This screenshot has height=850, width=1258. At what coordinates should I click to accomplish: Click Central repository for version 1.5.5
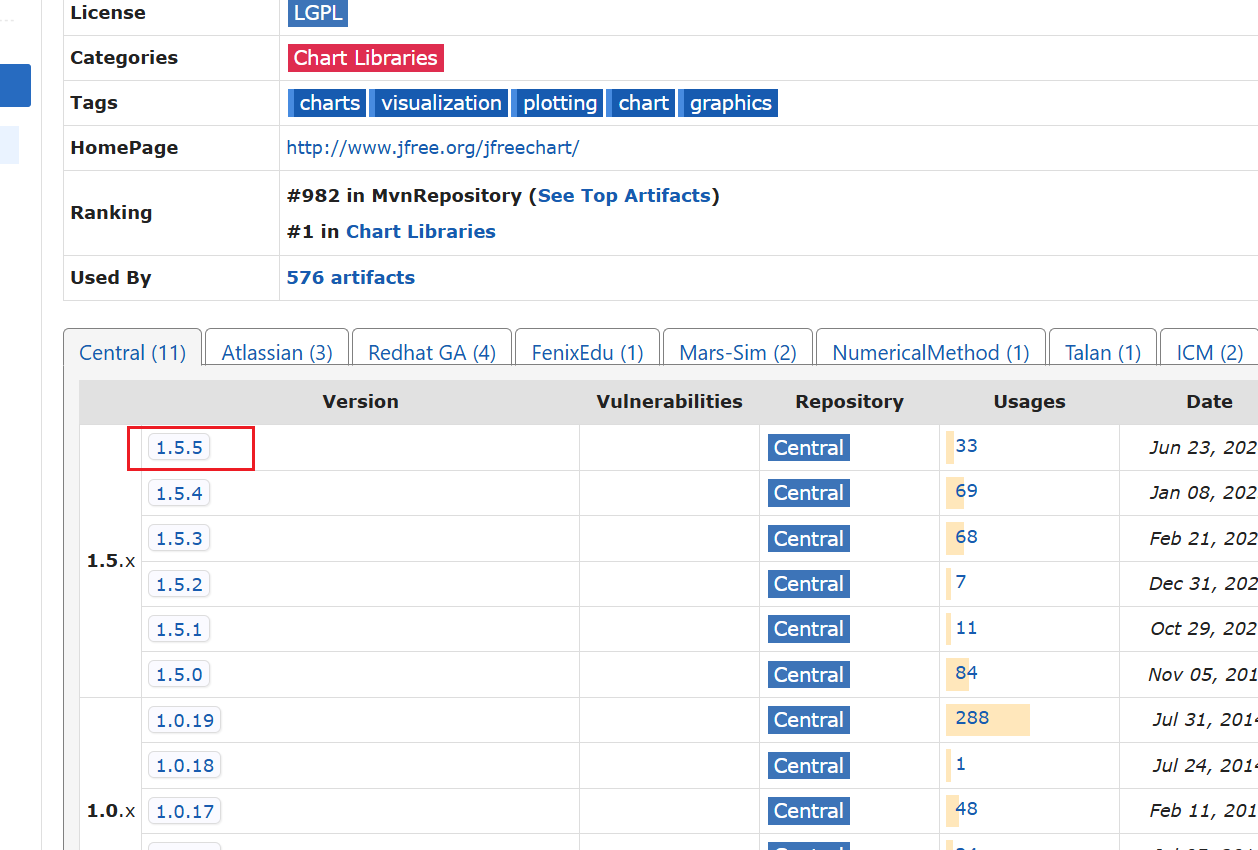(x=809, y=448)
